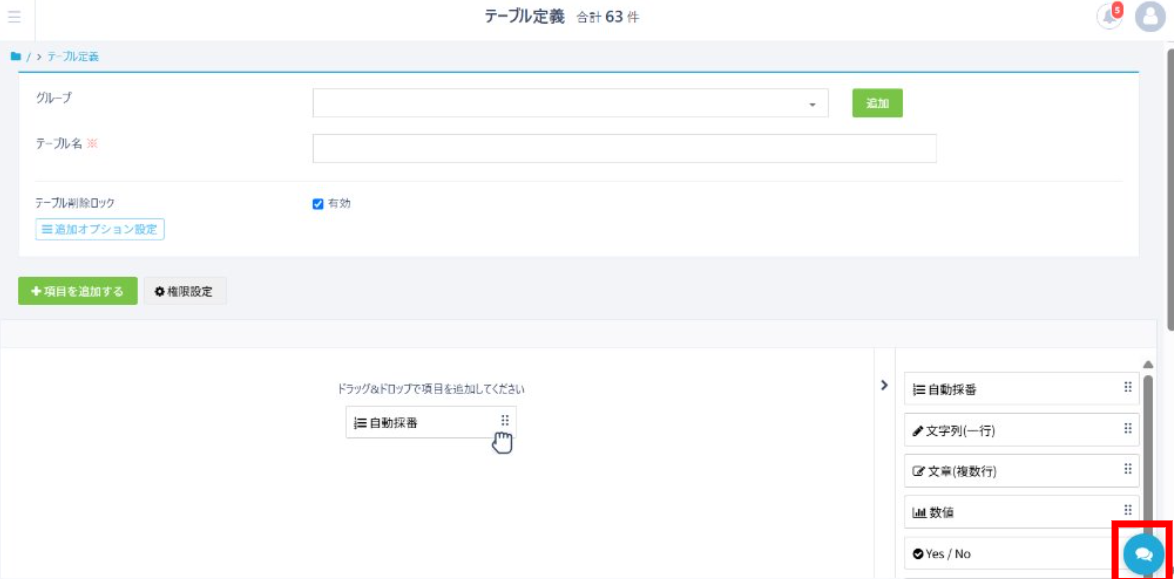Click the field palette scroll-up arrow
1174x579 pixels.
(x=1148, y=364)
